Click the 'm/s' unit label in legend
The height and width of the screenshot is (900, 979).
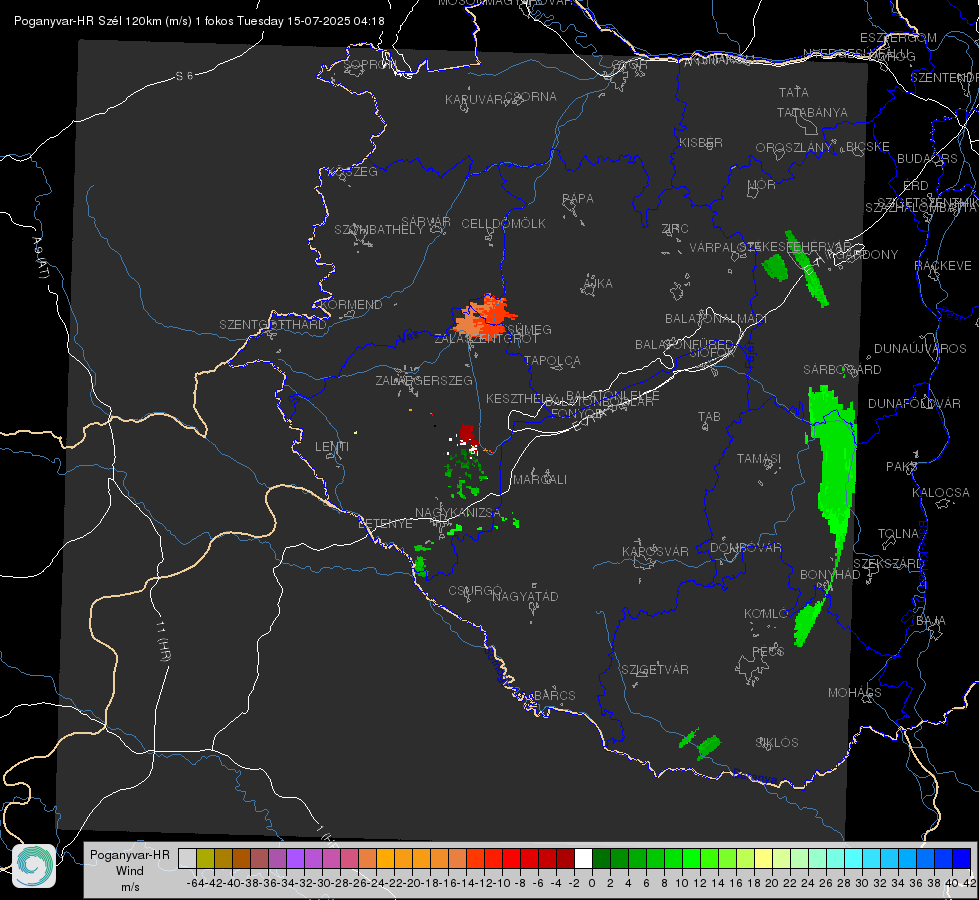(130, 886)
